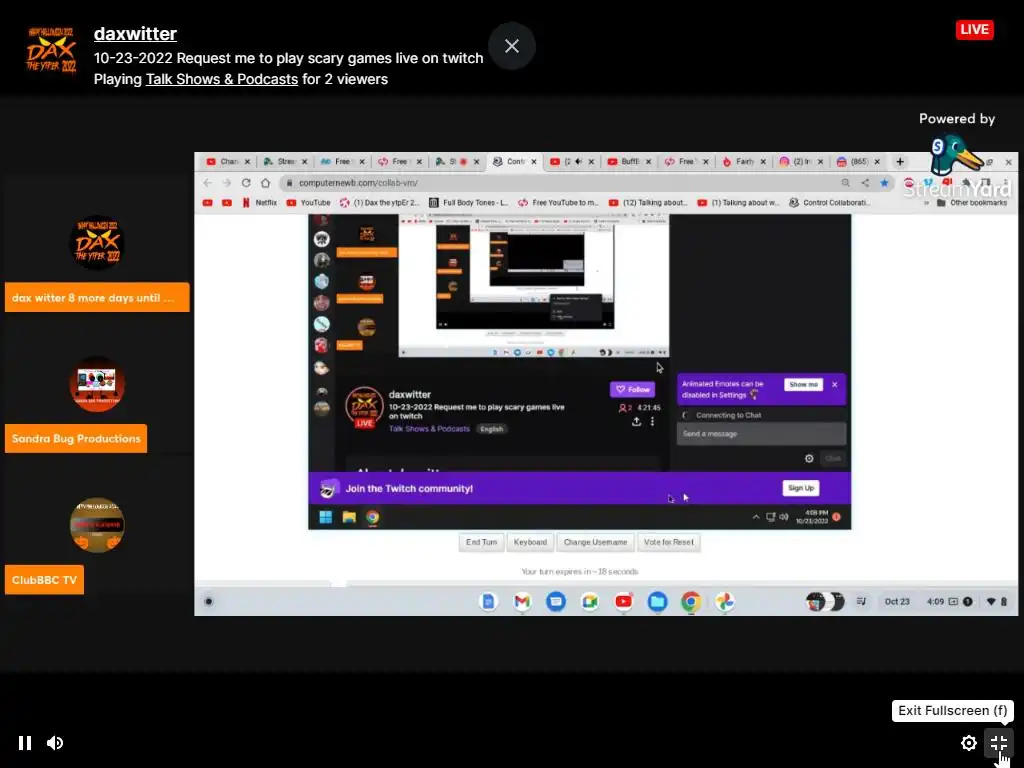The height and width of the screenshot is (768, 1024).
Task: Click the Chromebook launcher circle button
Action: coord(208,601)
